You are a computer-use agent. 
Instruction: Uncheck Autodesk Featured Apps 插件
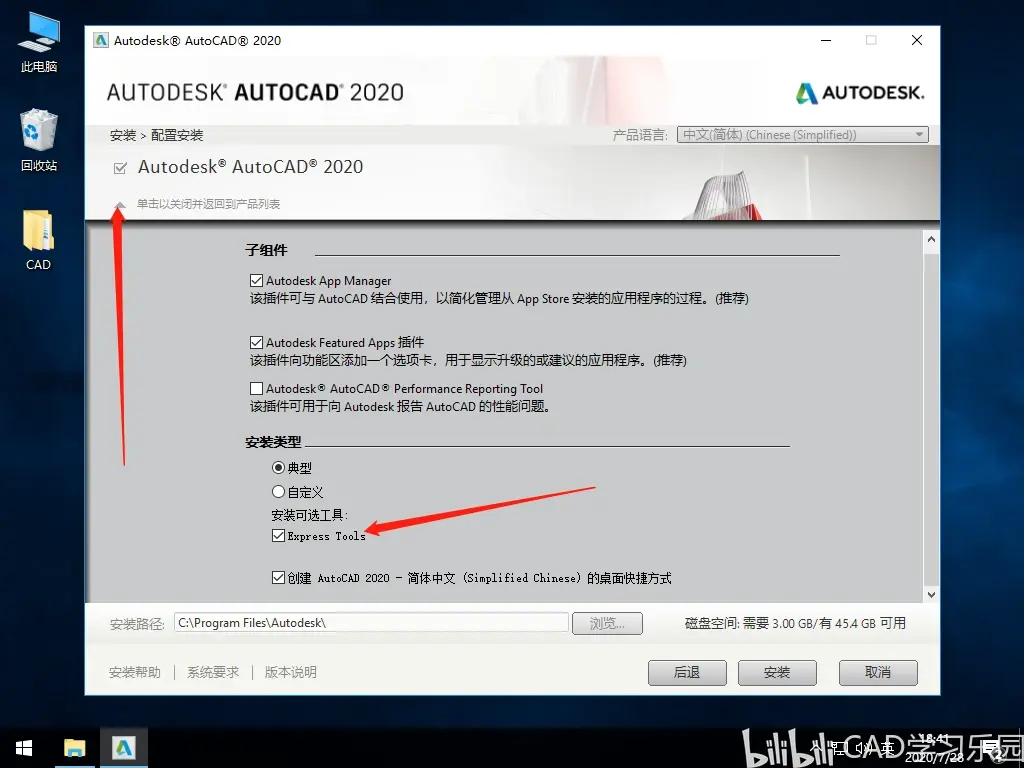(x=257, y=342)
